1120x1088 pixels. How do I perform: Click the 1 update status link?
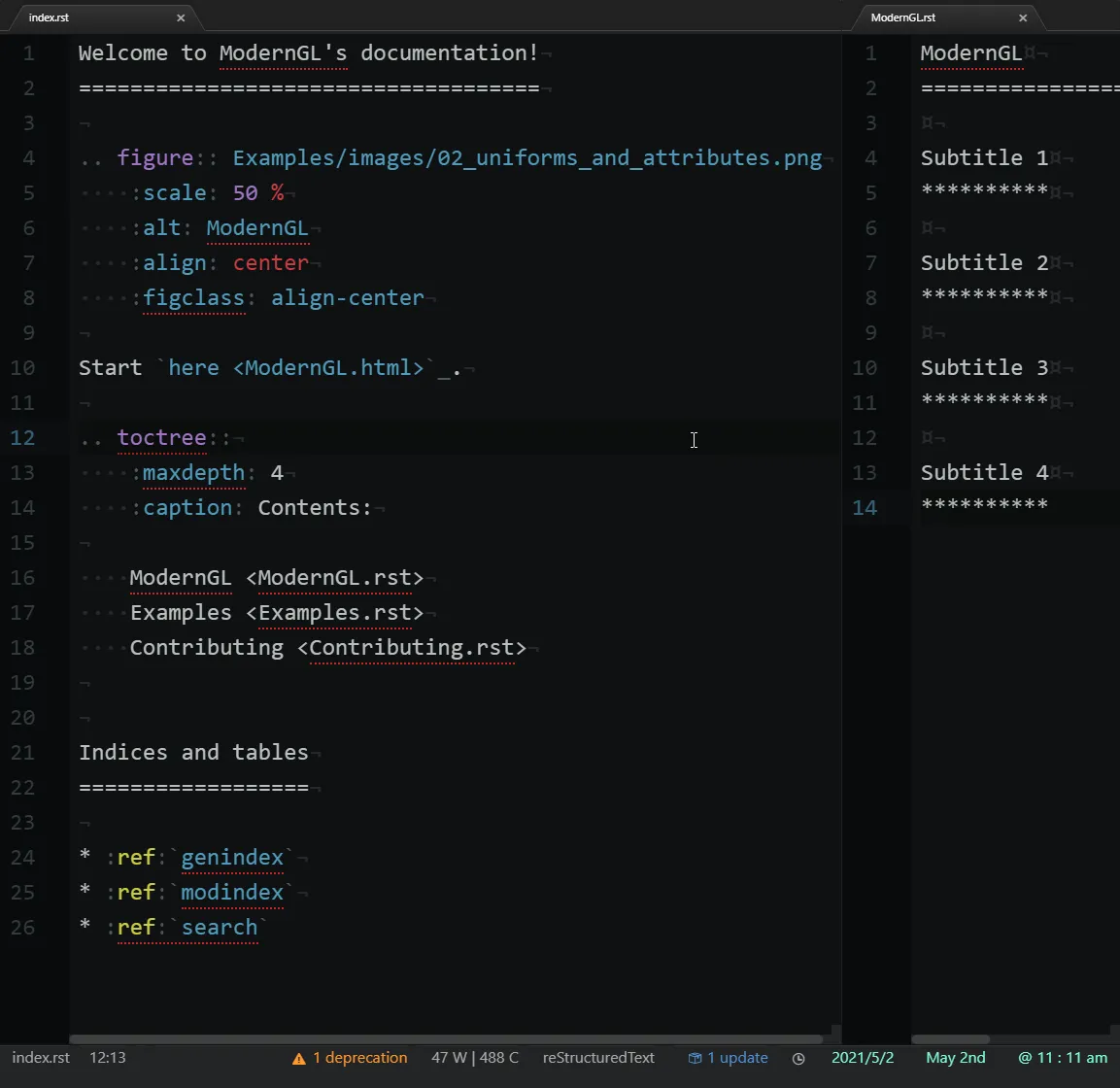click(x=737, y=1058)
